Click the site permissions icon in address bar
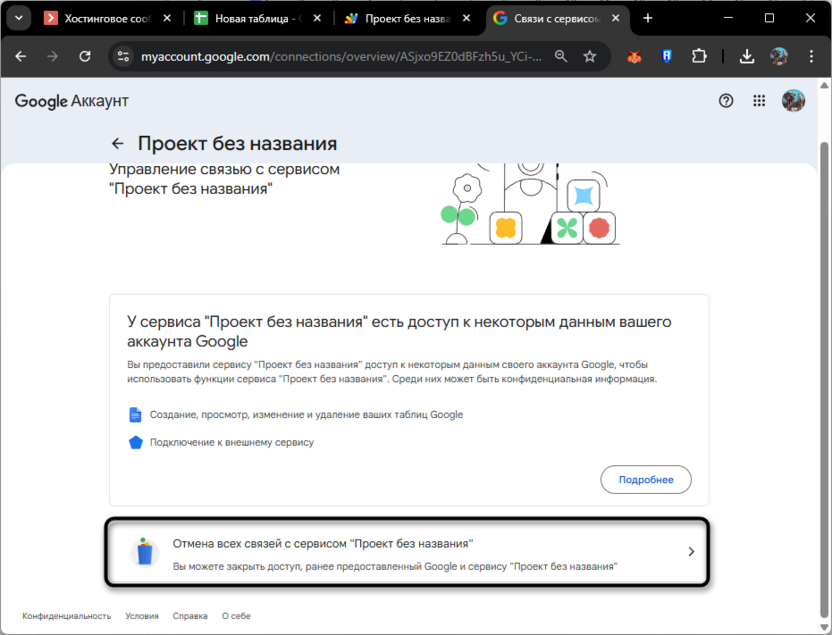 coord(122,57)
